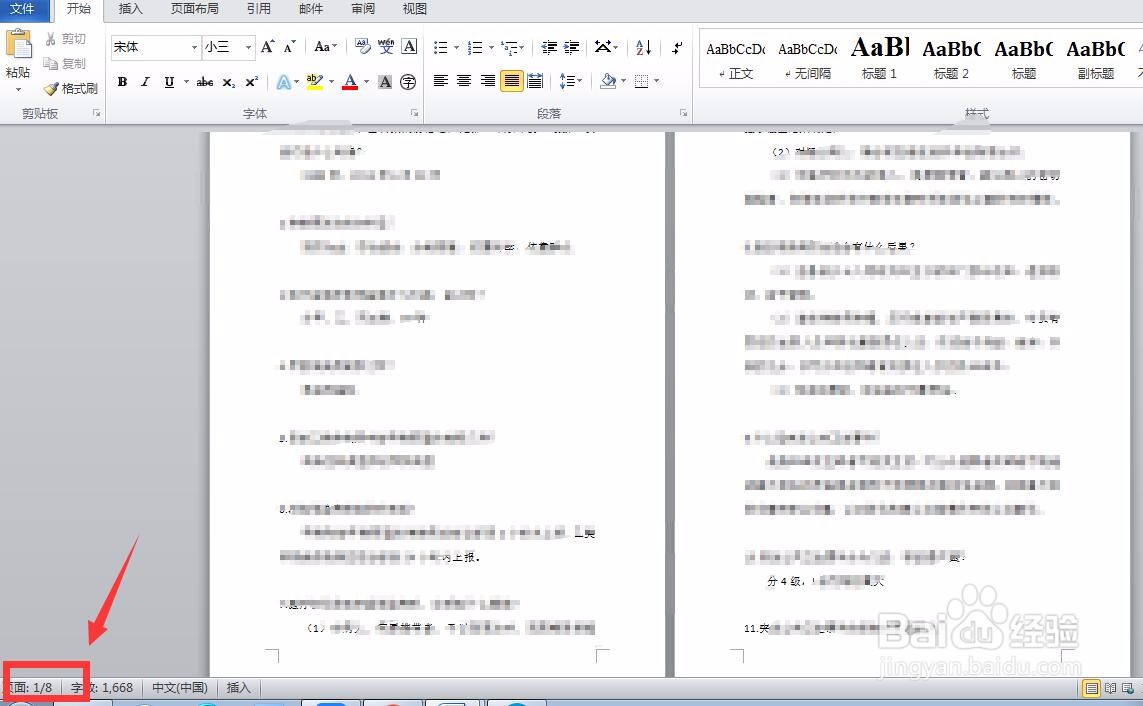The height and width of the screenshot is (706, 1143).
Task: Toggle justified paragraph alignment
Action: point(511,80)
